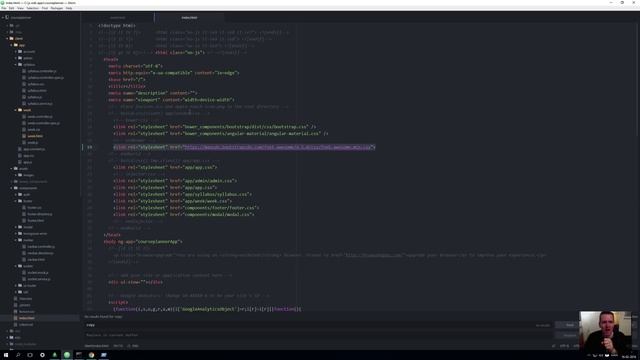Click the Find button in the find panel

(x=569, y=325)
